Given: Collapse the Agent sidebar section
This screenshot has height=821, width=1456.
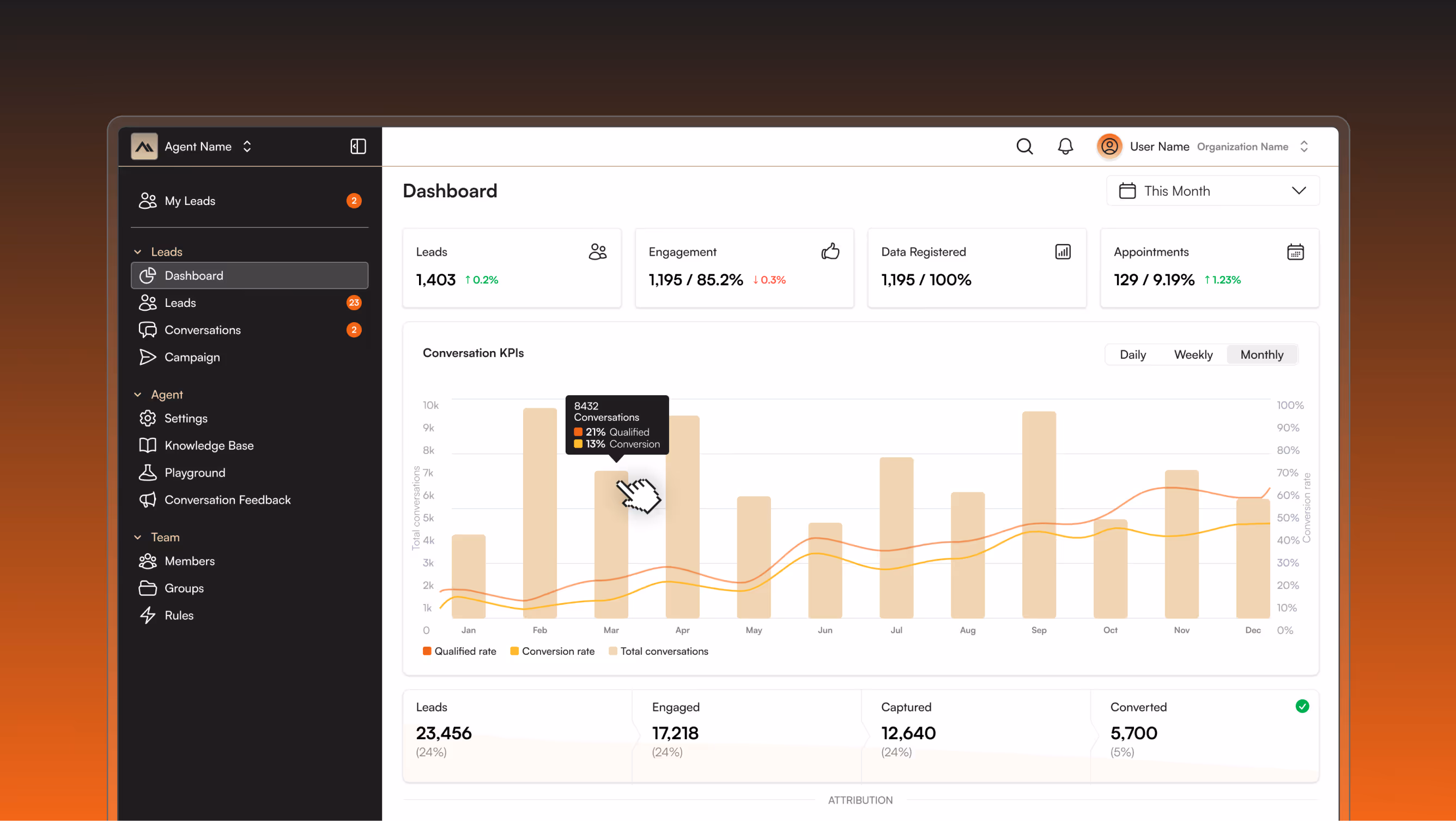Looking at the screenshot, I should pos(138,395).
